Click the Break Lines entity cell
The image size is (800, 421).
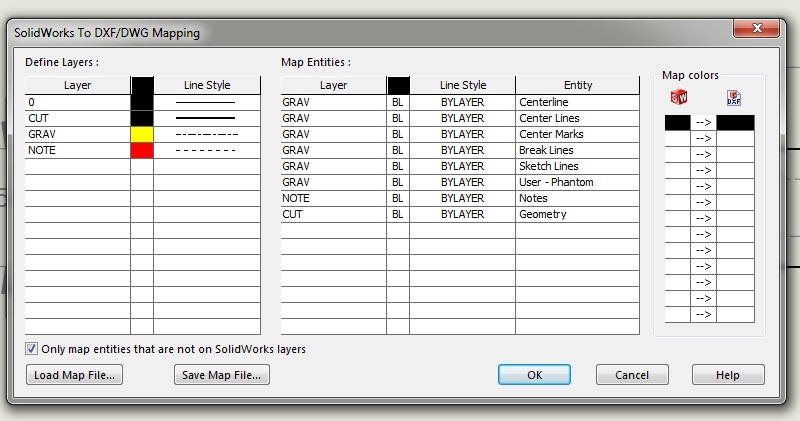(x=578, y=151)
